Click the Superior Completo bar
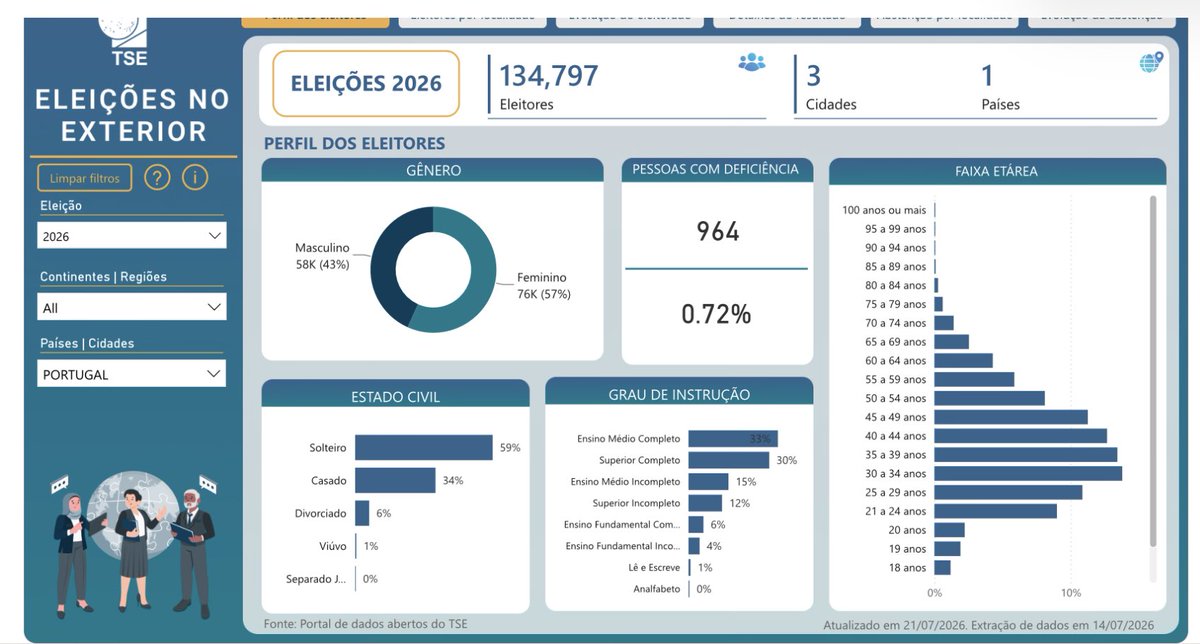This screenshot has width=1200, height=644. [728, 460]
